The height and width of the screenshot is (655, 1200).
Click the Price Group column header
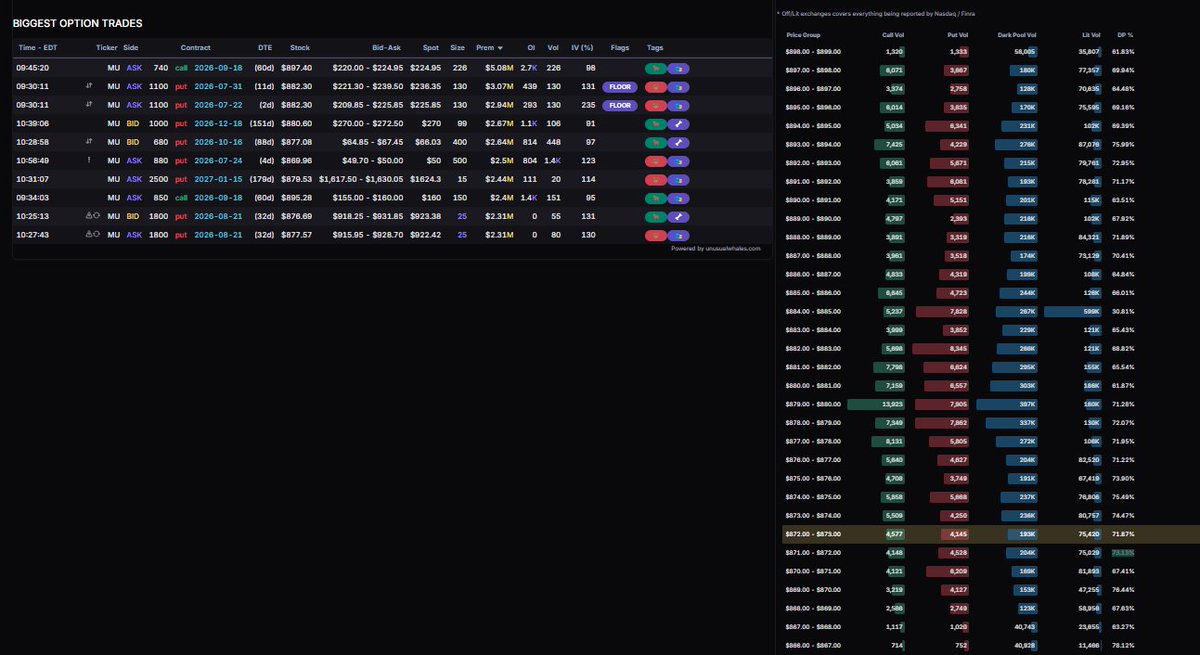[x=803, y=35]
